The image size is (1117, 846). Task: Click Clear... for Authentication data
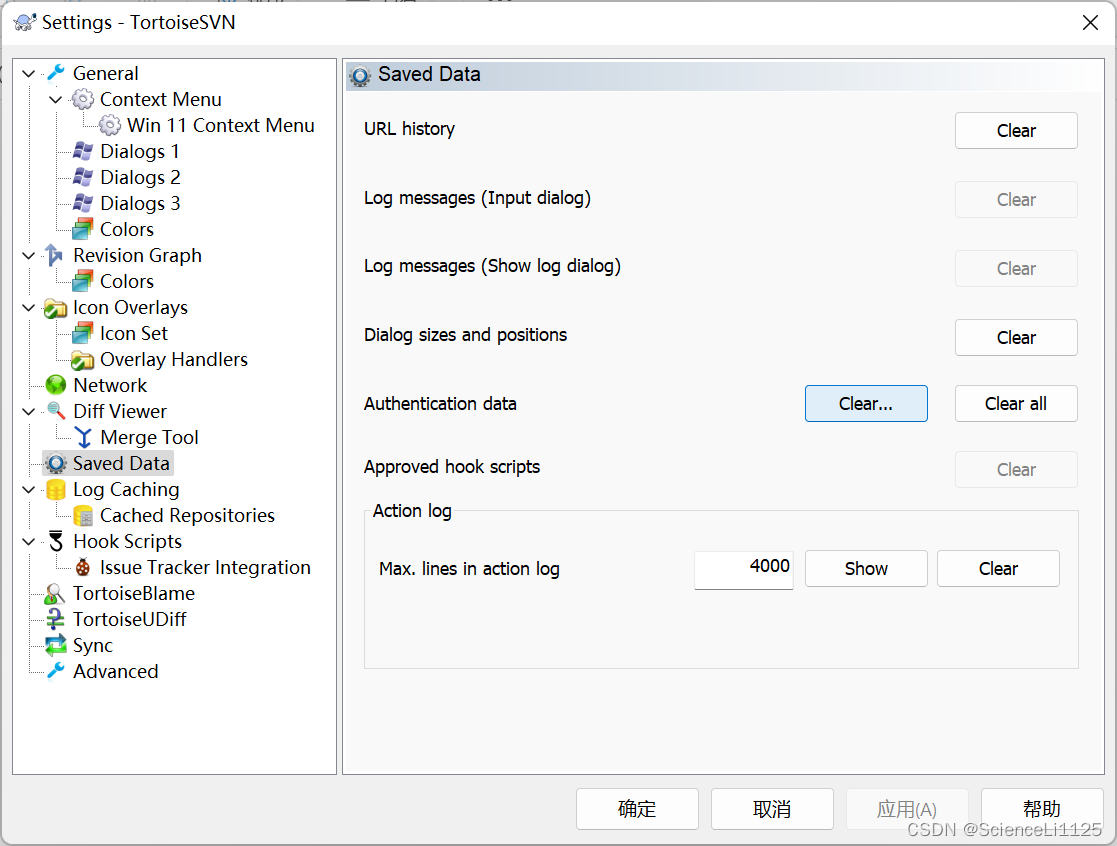(866, 403)
